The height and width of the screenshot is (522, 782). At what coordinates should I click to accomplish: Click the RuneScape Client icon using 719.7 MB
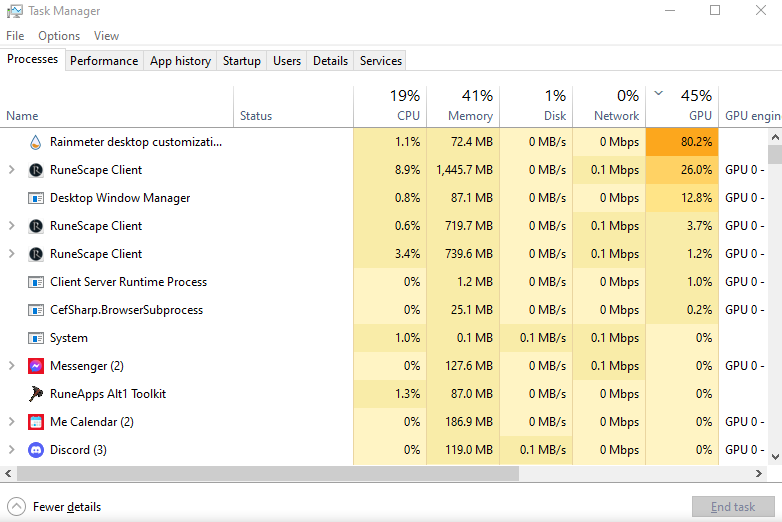[35, 226]
